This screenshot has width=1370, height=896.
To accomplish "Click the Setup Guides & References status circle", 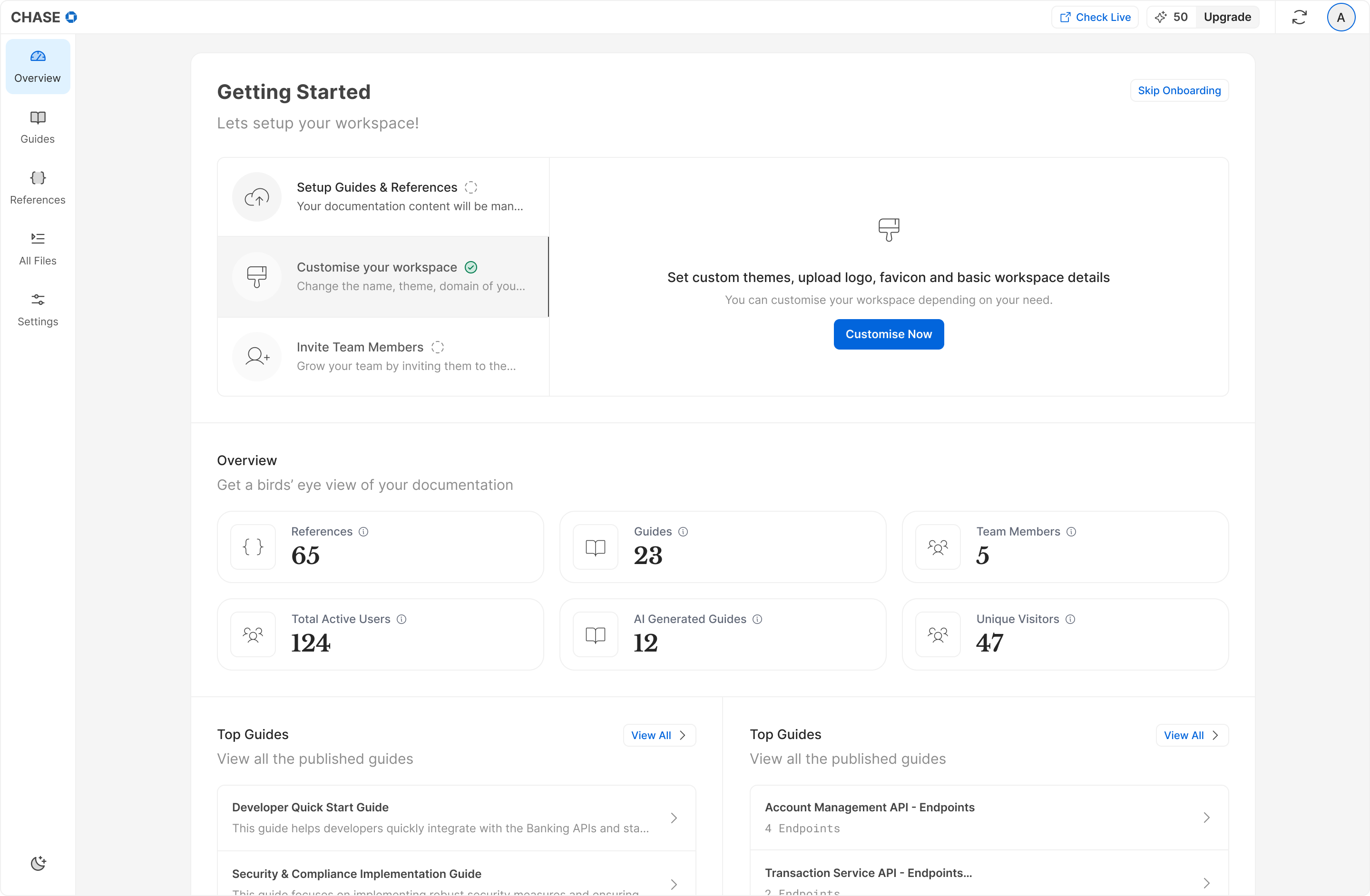I will click(470, 187).
